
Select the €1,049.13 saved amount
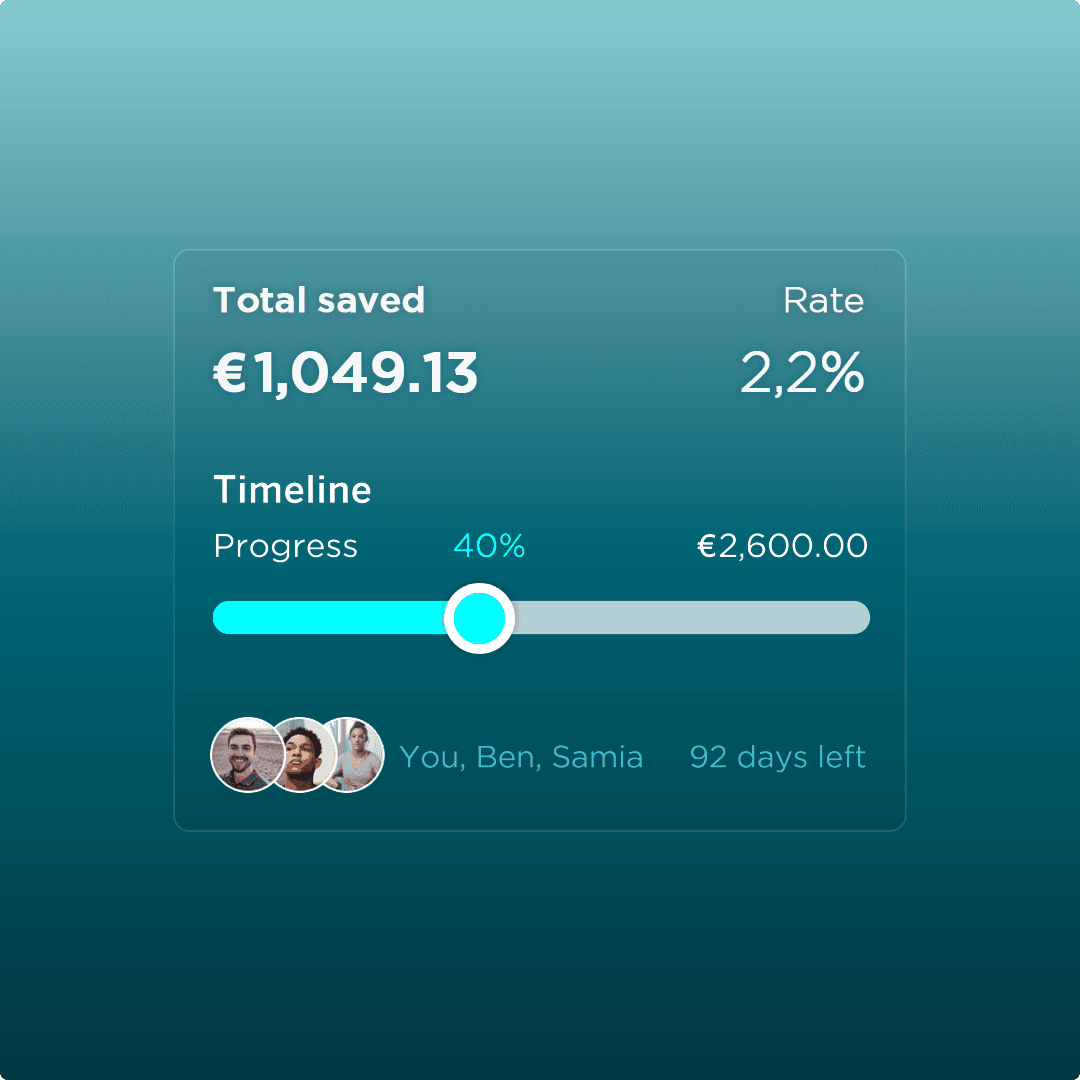click(346, 374)
